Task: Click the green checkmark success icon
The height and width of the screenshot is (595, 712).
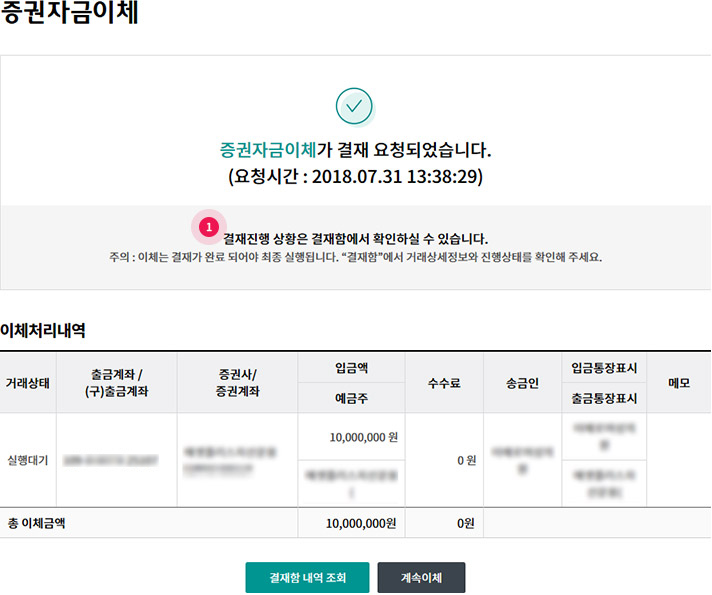Action: (x=354, y=106)
